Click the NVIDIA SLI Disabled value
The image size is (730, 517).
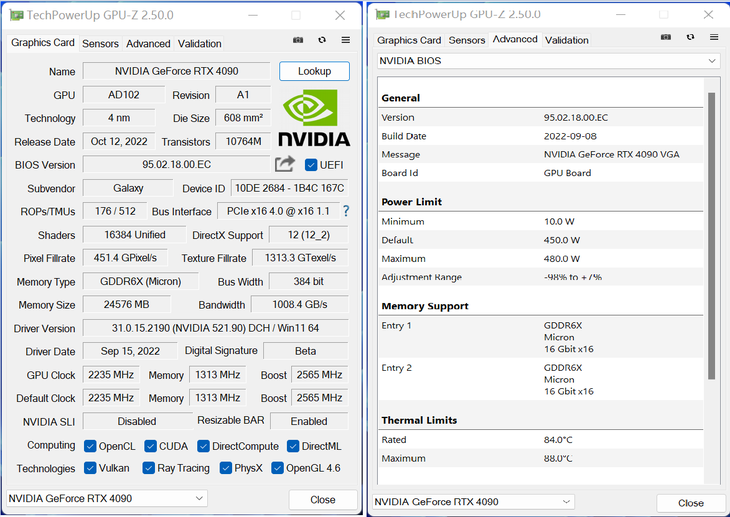(137, 422)
